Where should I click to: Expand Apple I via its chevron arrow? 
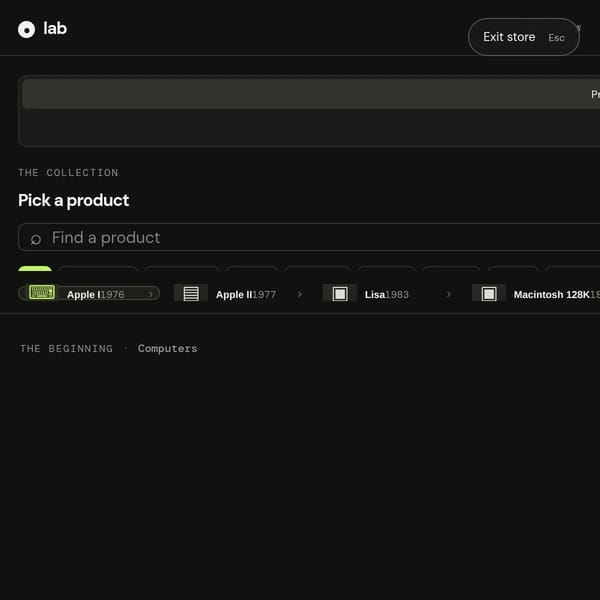point(151,294)
